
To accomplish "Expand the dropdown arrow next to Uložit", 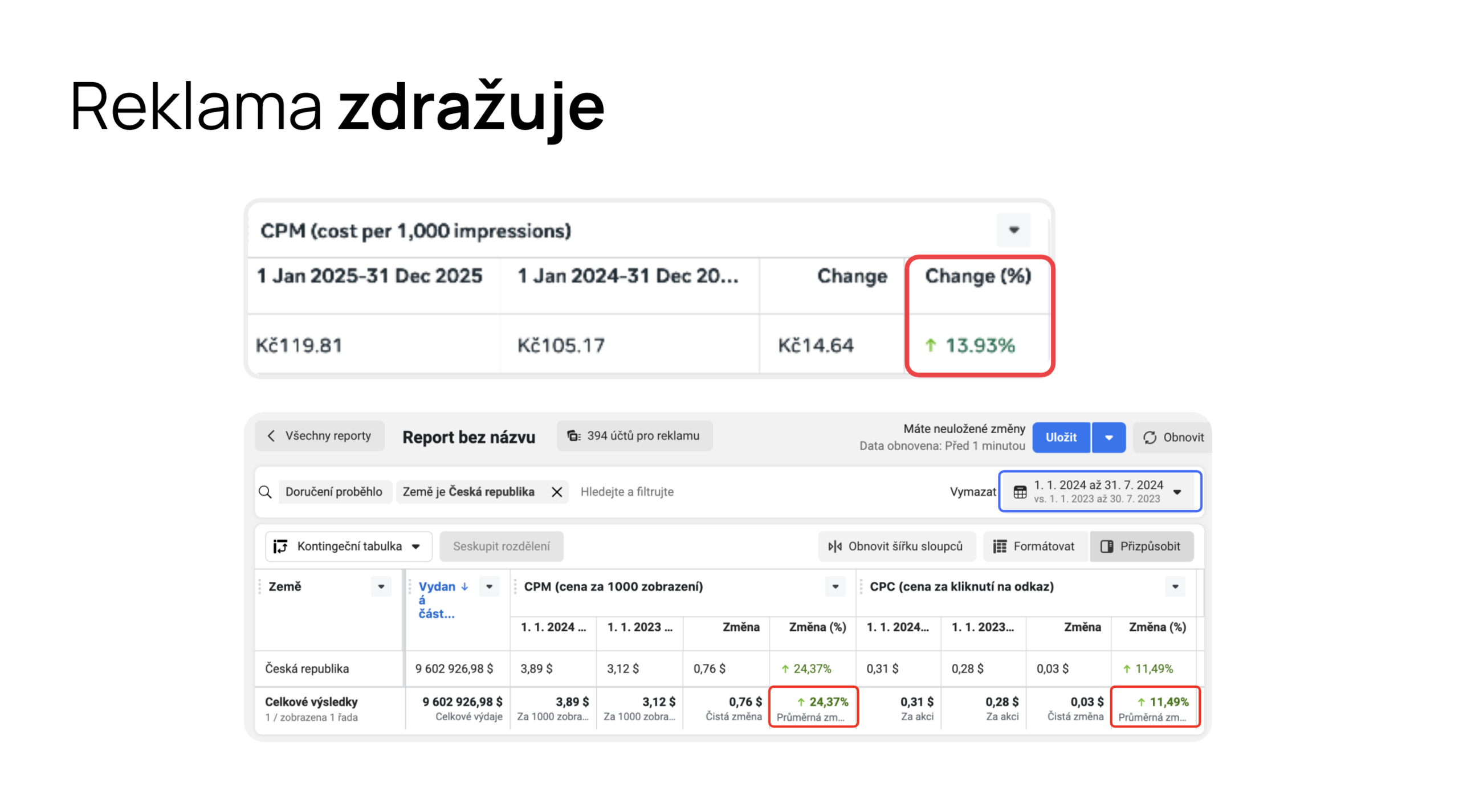I will tap(1108, 438).
